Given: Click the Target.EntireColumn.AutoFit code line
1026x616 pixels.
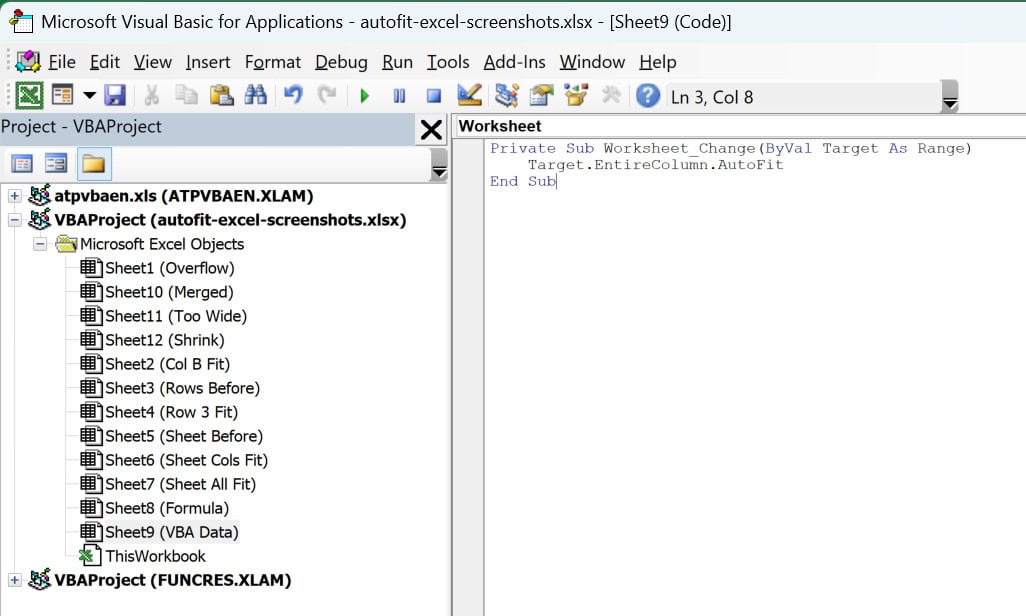Looking at the screenshot, I should pyautogui.click(x=656, y=165).
